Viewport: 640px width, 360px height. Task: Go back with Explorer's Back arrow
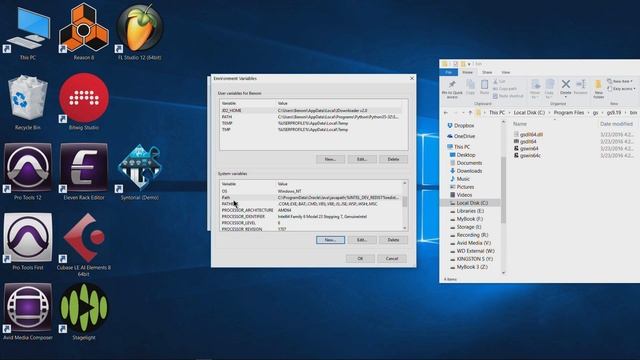point(446,113)
